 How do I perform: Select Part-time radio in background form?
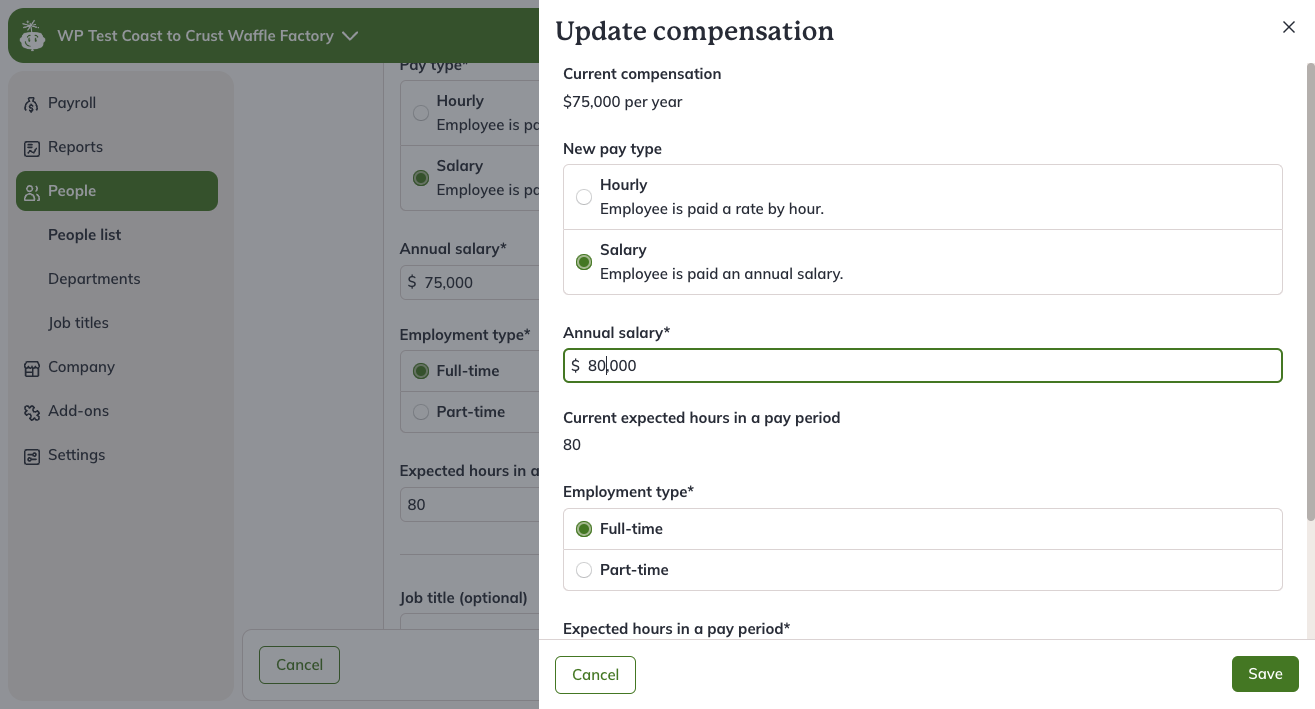[x=421, y=412]
